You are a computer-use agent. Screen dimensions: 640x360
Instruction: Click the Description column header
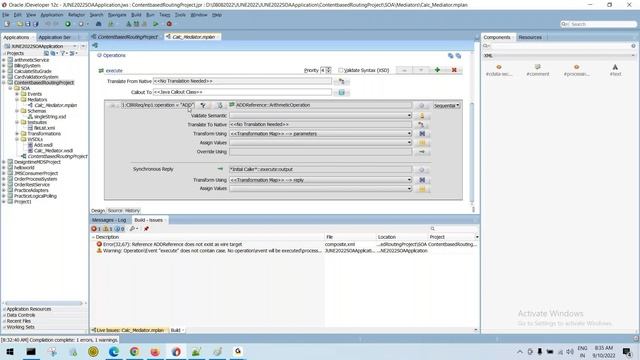point(107,237)
